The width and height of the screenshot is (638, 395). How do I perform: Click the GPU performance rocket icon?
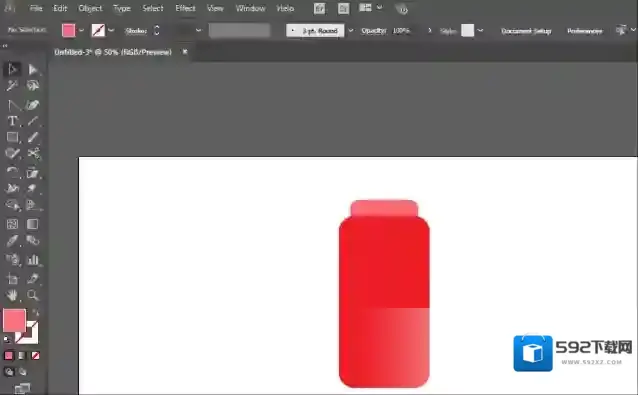[402, 9]
